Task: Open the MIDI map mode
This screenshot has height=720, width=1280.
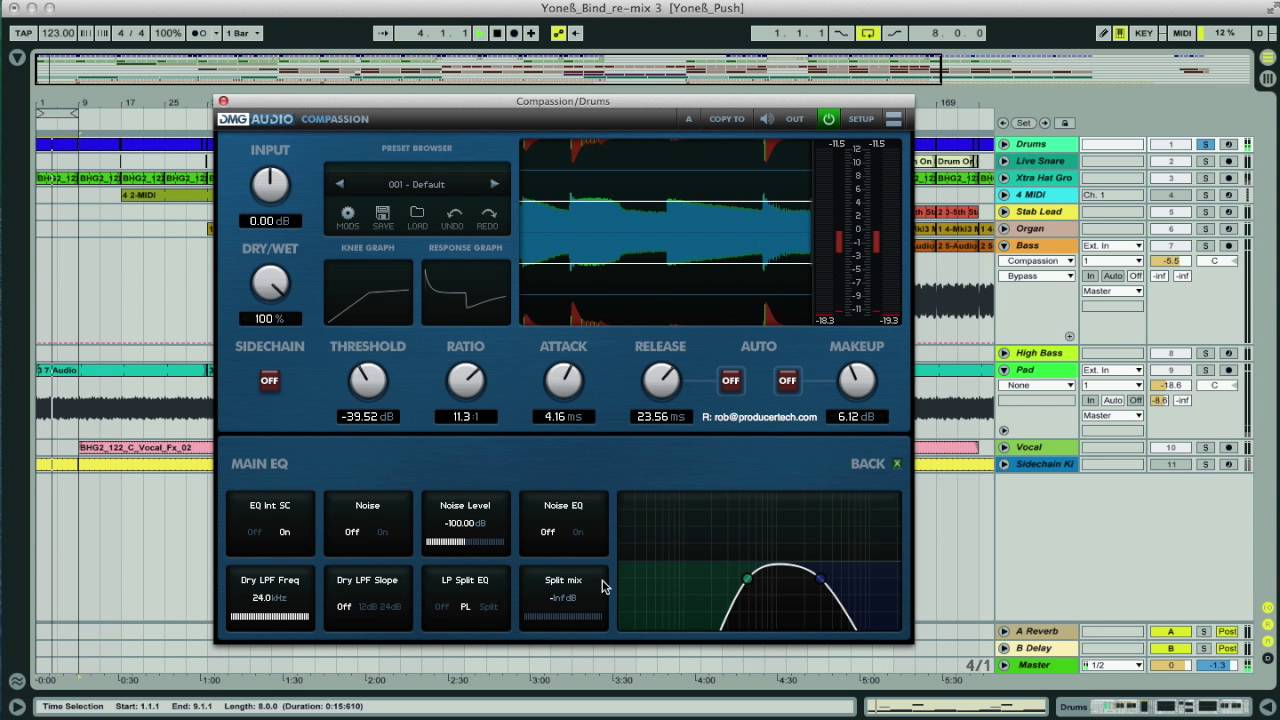Action: [x=1182, y=33]
